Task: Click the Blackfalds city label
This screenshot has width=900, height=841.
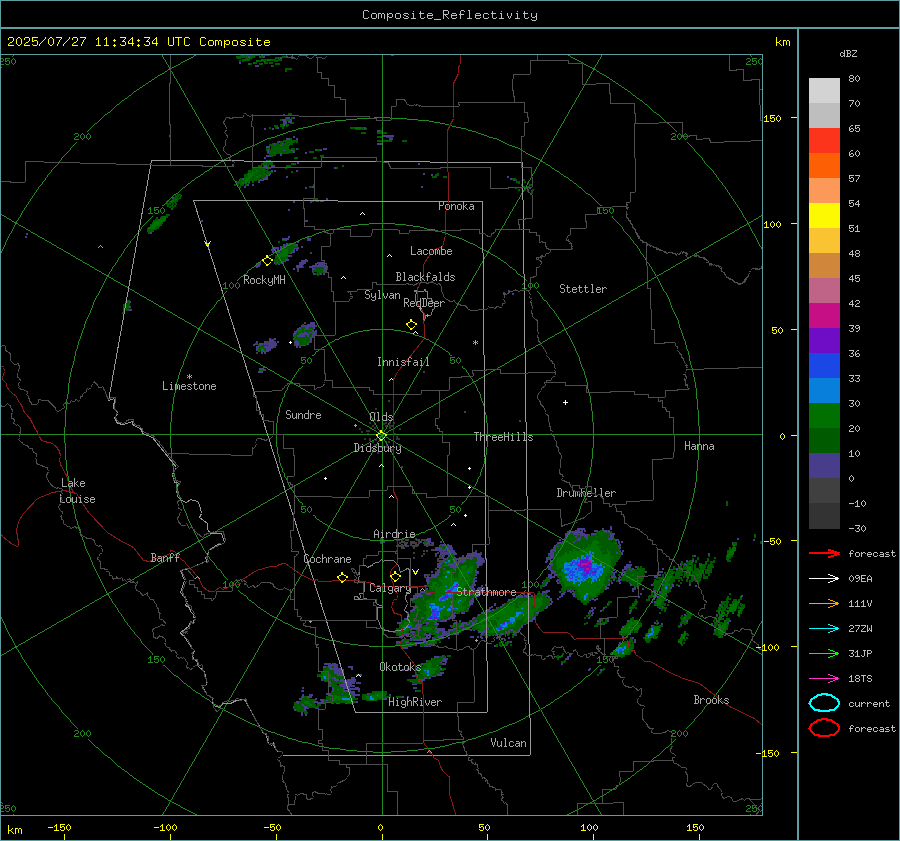Action: (425, 277)
